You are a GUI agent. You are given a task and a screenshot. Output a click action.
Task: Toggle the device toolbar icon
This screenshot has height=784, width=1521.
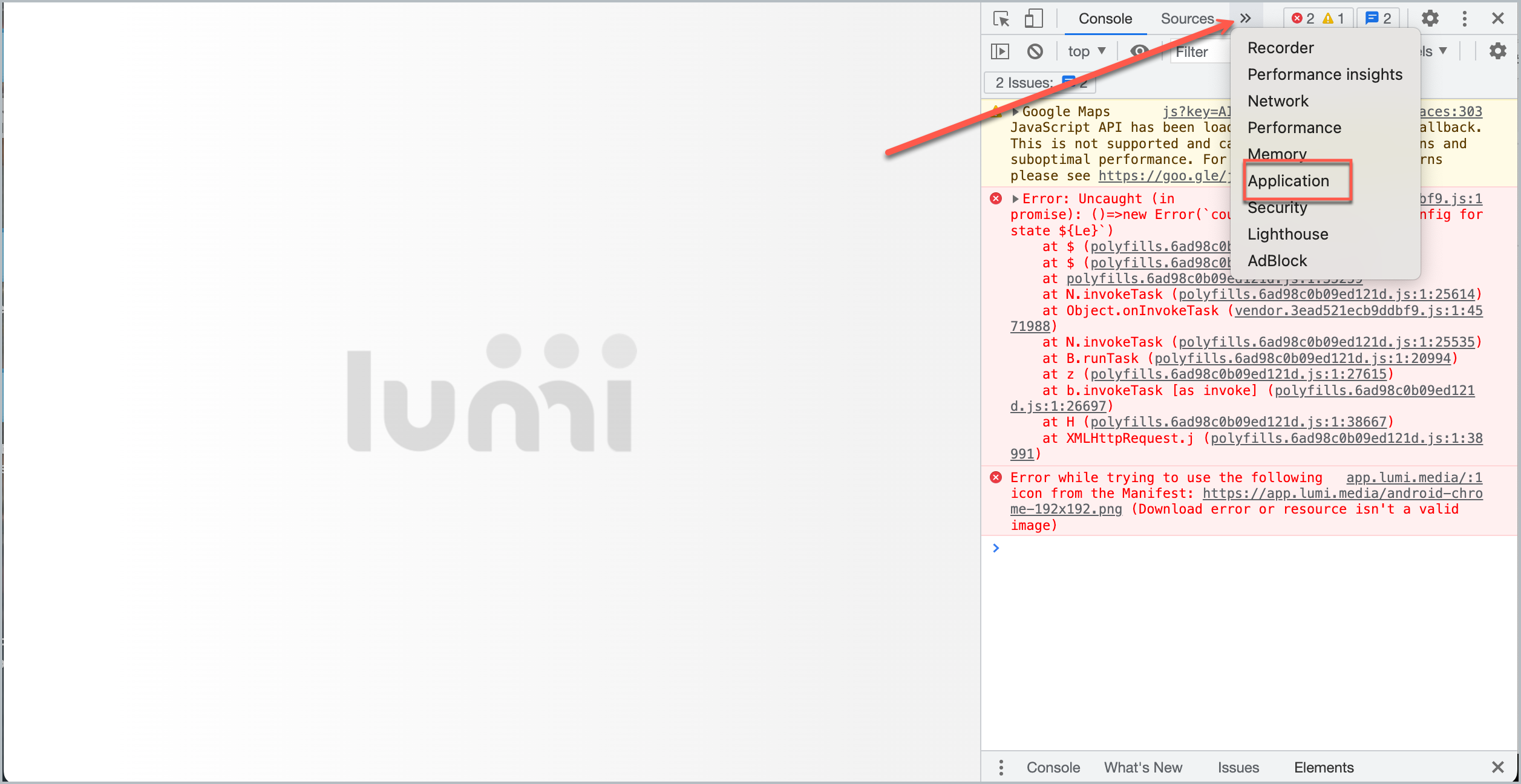coord(1033,19)
